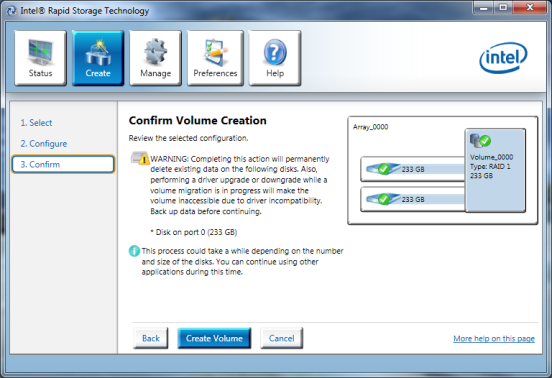Select the Create toolbar button
552x378 pixels.
point(98,58)
